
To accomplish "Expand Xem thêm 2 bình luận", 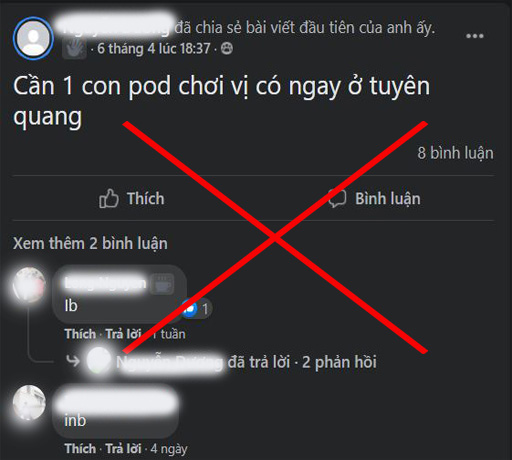I will [90, 243].
